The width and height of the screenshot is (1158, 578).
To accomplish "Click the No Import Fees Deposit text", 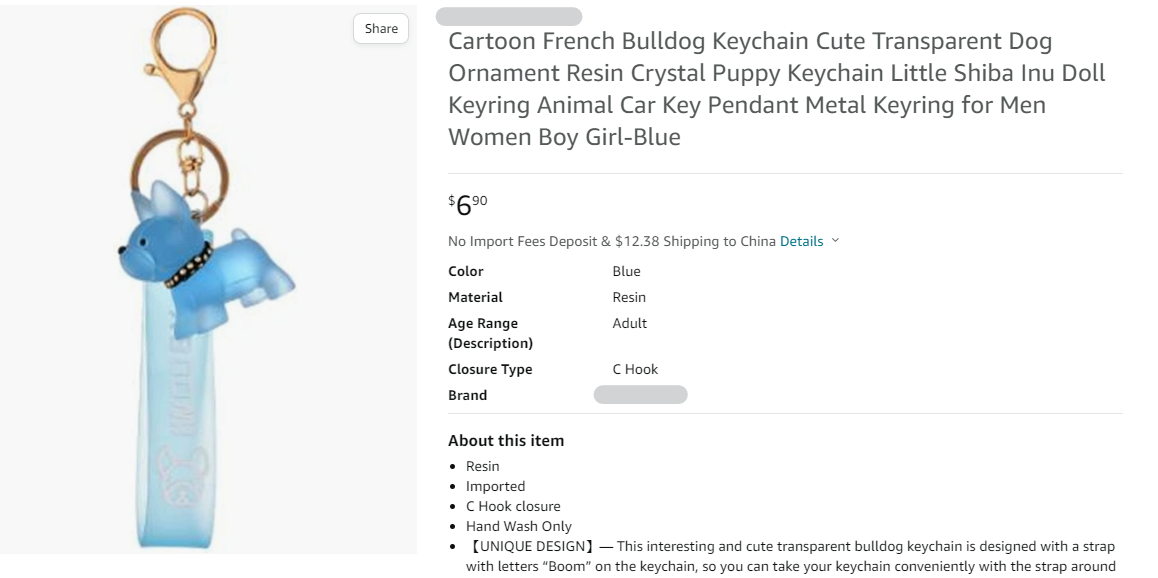I will [x=523, y=241].
